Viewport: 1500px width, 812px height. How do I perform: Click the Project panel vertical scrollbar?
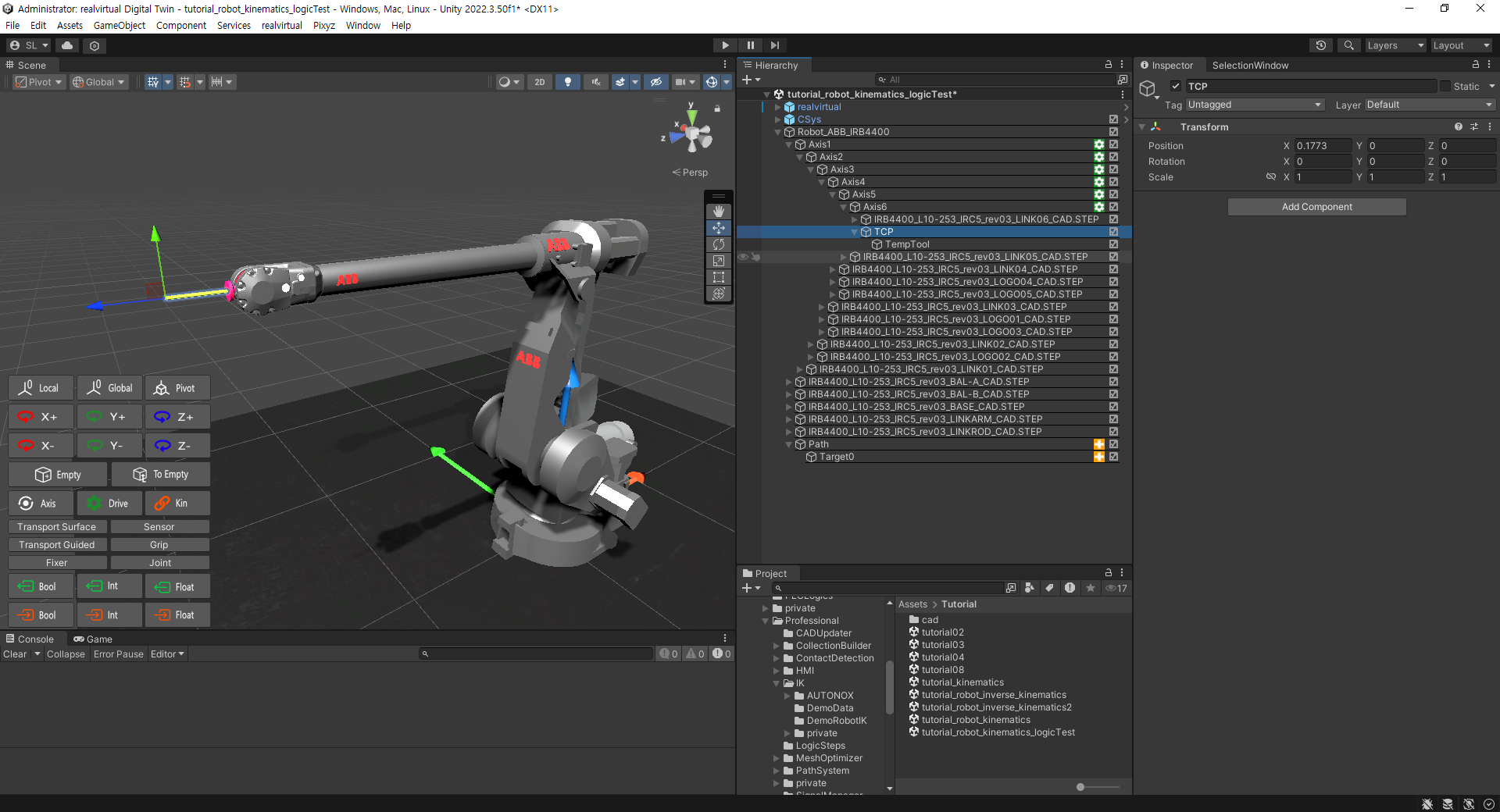(890, 687)
